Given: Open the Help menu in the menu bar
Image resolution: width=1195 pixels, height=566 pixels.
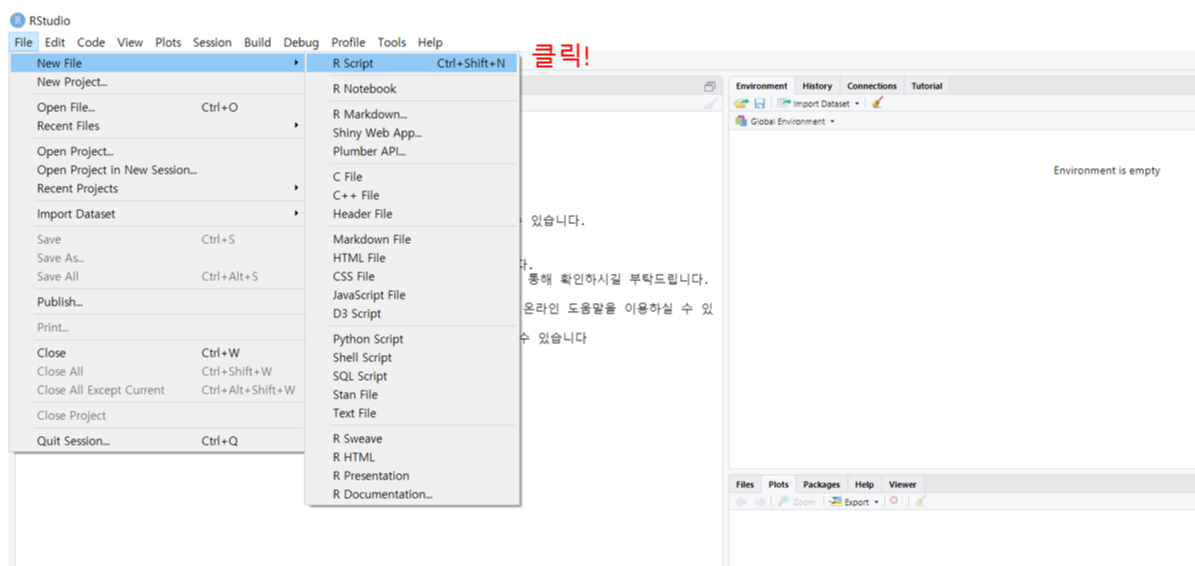Looking at the screenshot, I should tap(430, 43).
